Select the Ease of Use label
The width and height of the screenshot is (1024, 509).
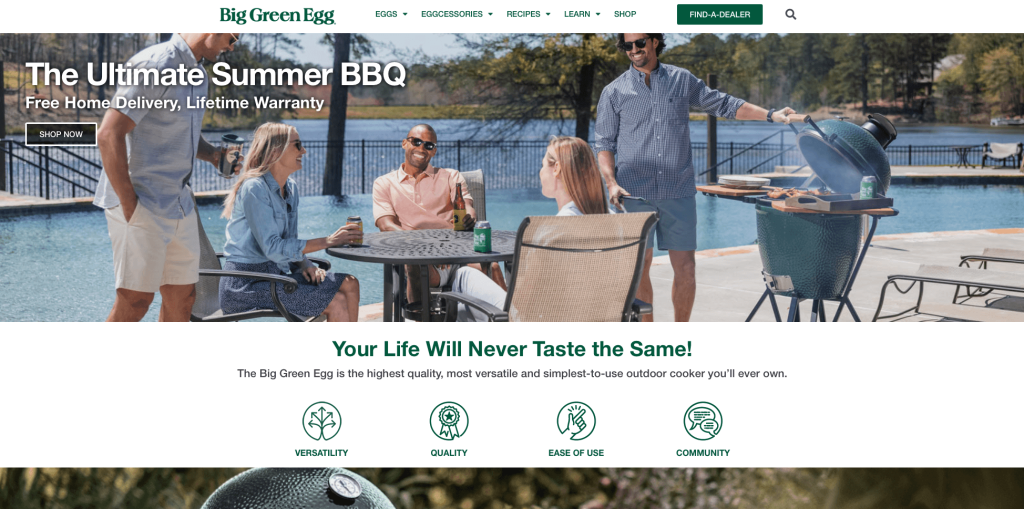576,453
